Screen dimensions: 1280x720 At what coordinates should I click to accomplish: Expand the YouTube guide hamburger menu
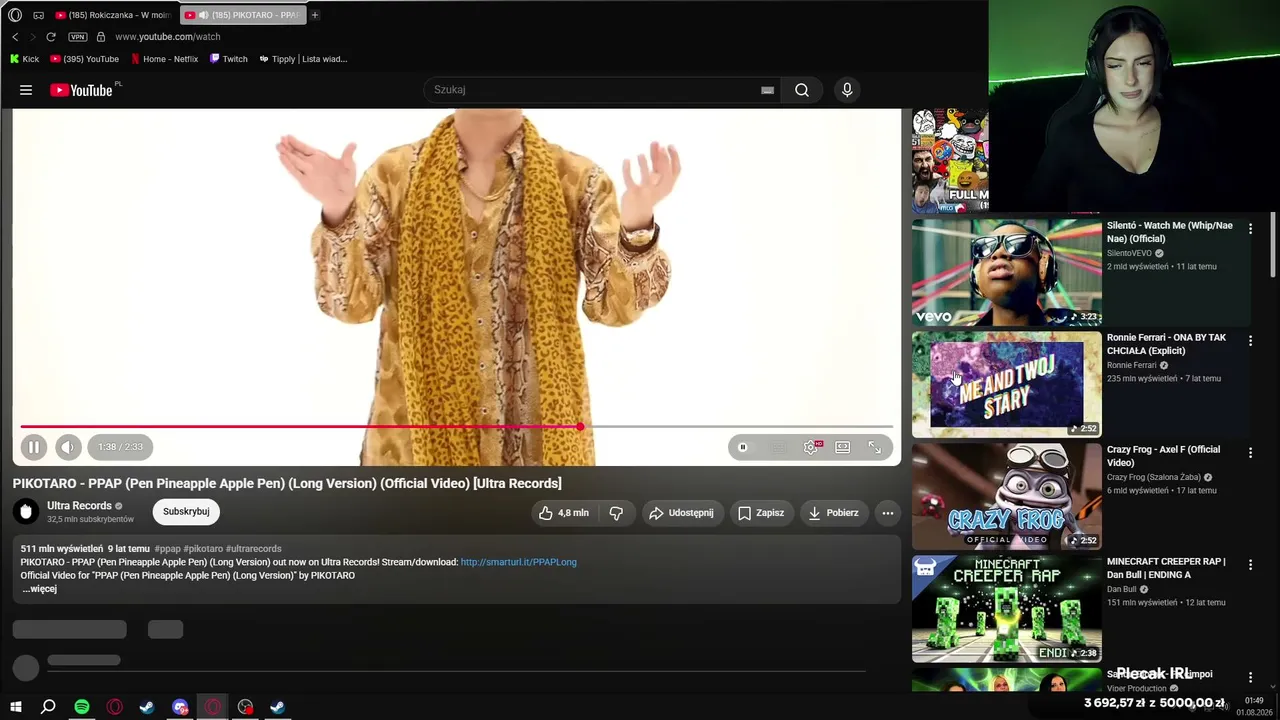coord(26,90)
